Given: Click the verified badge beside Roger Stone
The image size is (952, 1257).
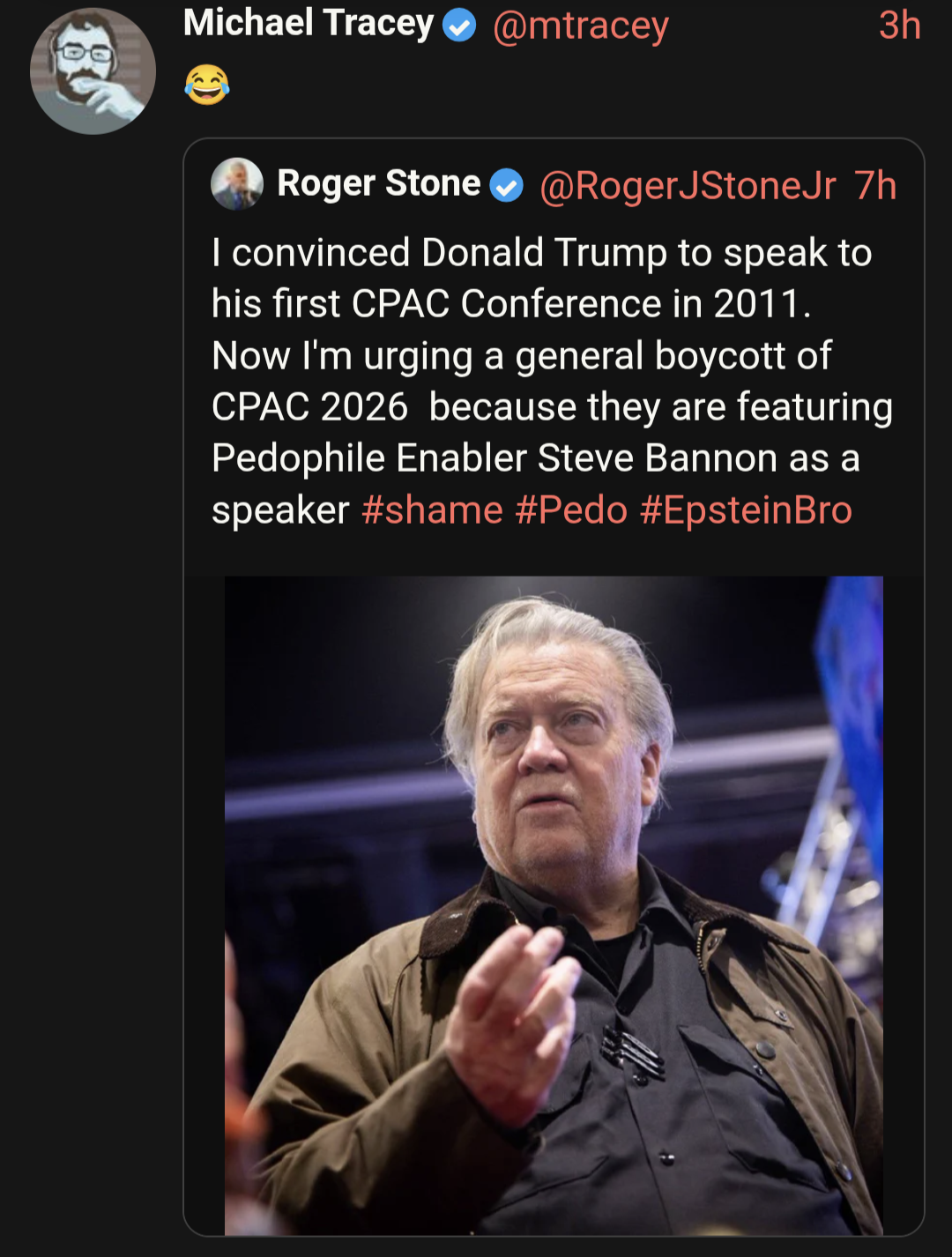Looking at the screenshot, I should 506,185.
